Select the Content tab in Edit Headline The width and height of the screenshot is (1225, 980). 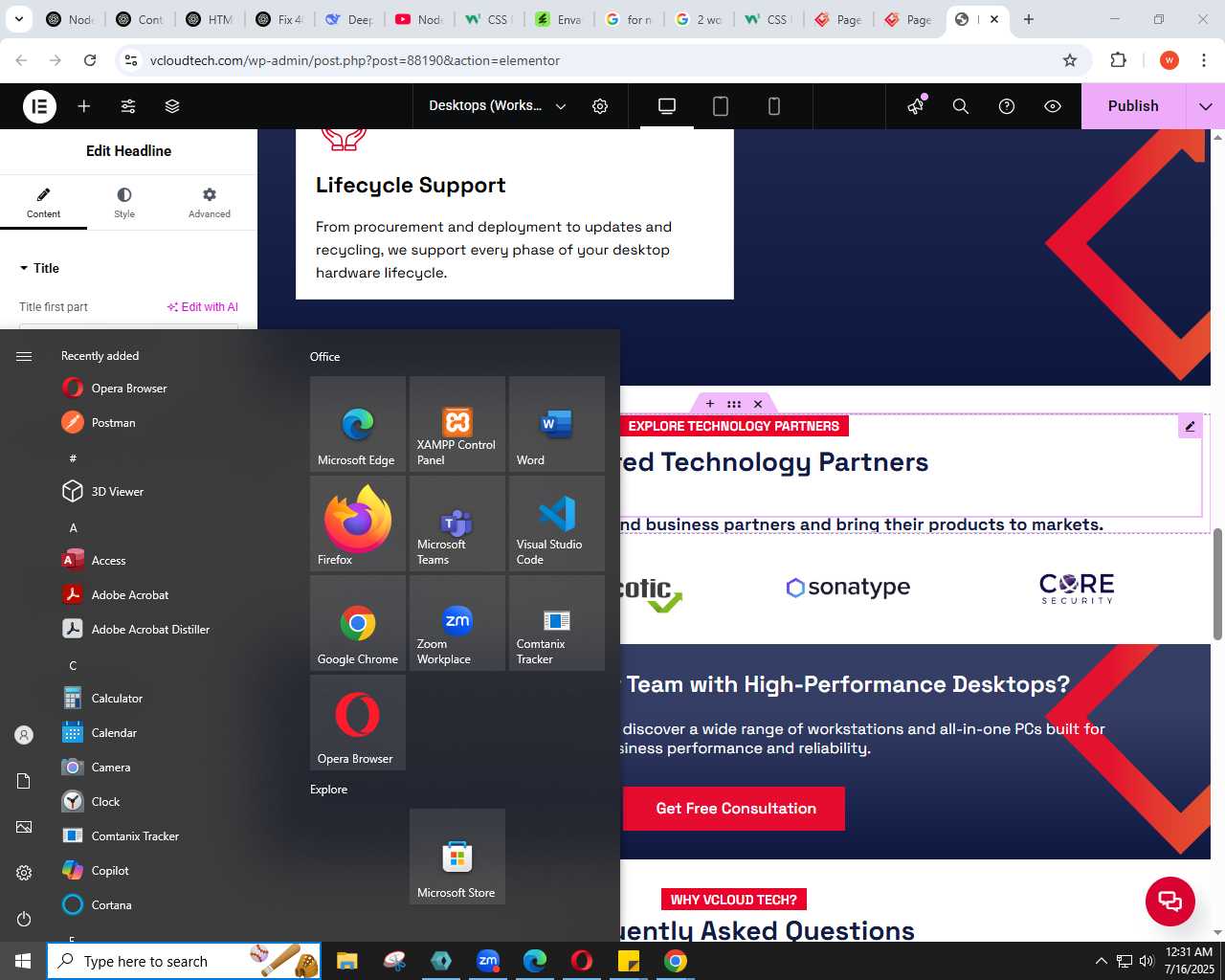tap(43, 202)
